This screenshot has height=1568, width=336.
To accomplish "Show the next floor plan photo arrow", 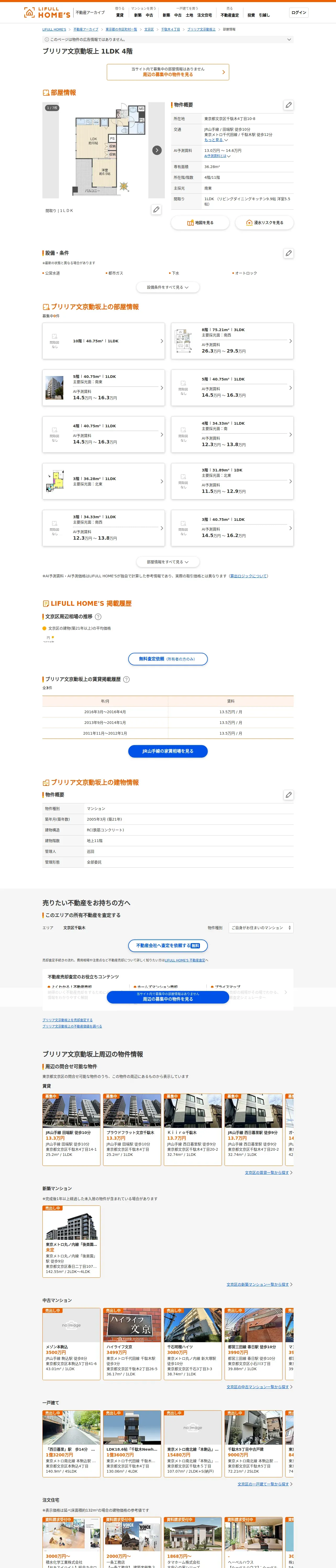I will pos(157,150).
